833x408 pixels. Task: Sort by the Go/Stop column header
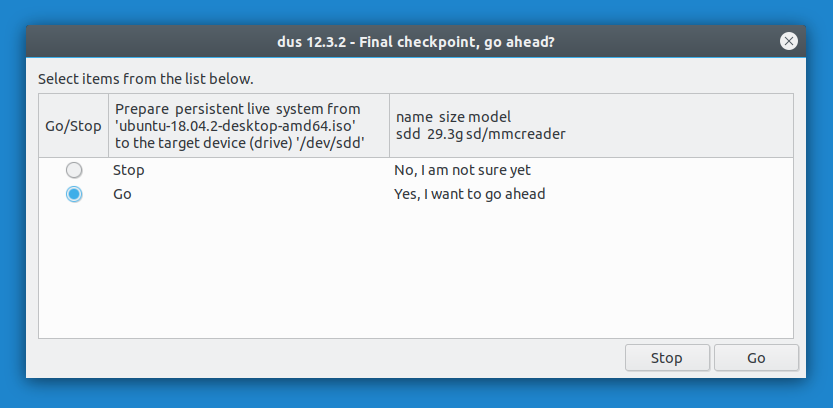(x=73, y=126)
